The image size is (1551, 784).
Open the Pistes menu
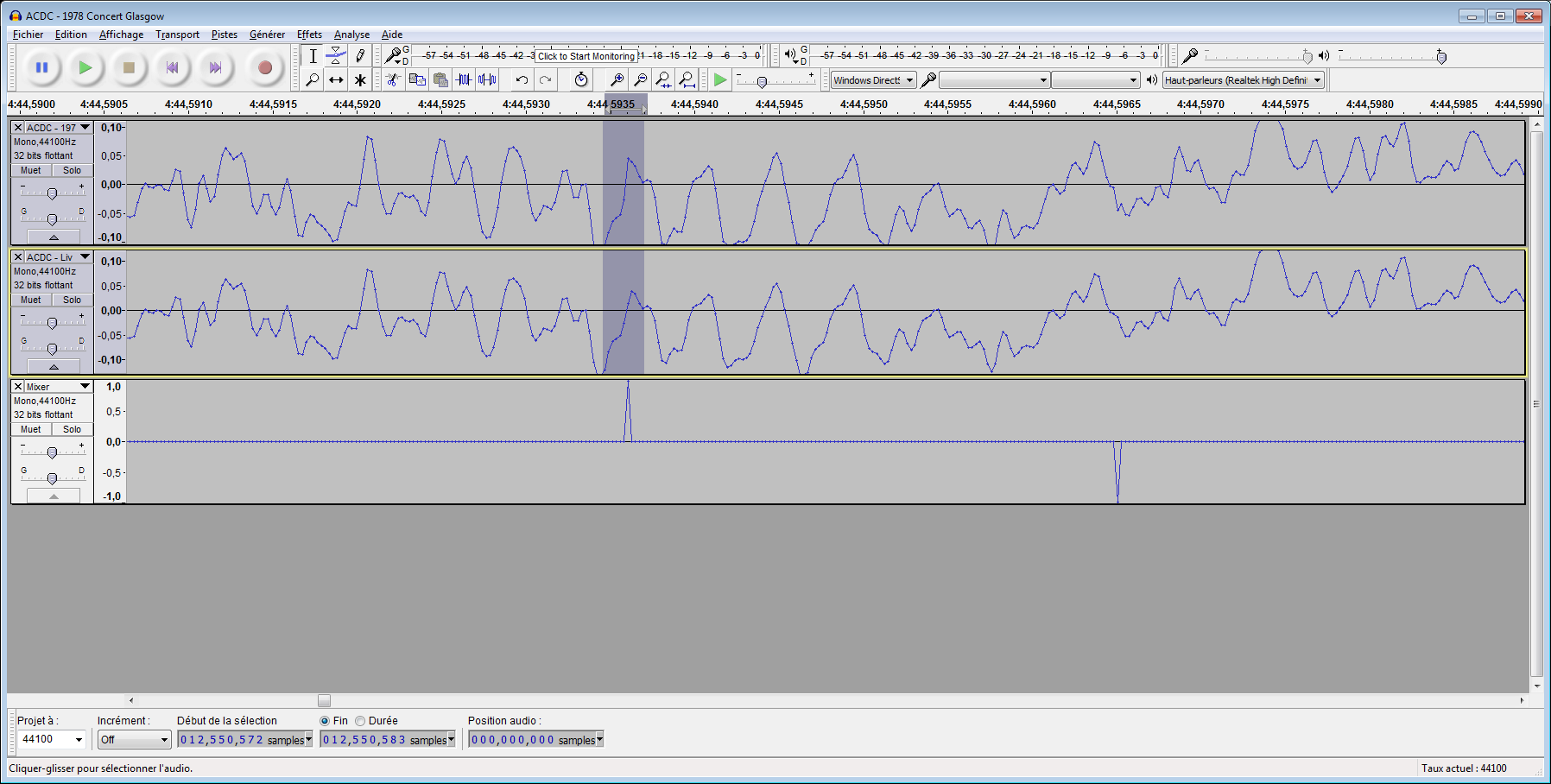(x=225, y=35)
